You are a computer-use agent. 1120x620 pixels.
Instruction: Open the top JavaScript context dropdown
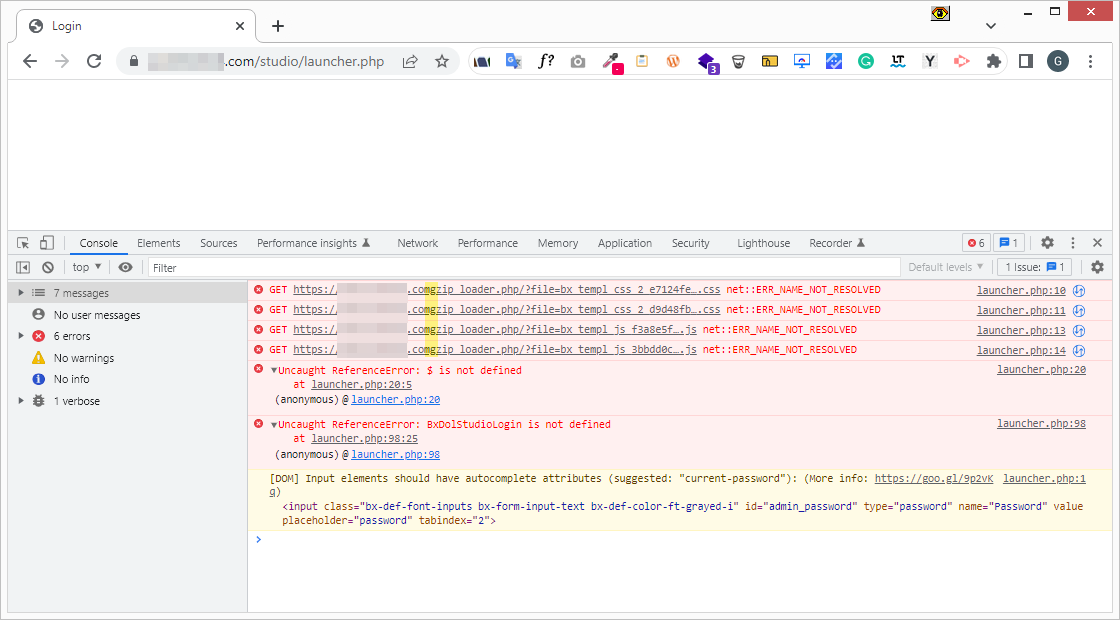[87, 267]
